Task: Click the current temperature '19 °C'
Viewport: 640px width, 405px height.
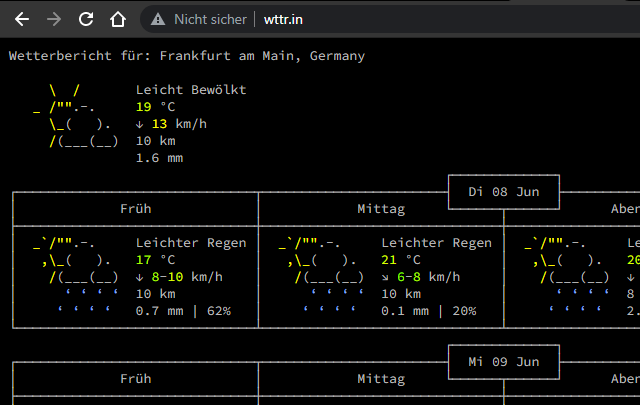Action: [x=156, y=107]
